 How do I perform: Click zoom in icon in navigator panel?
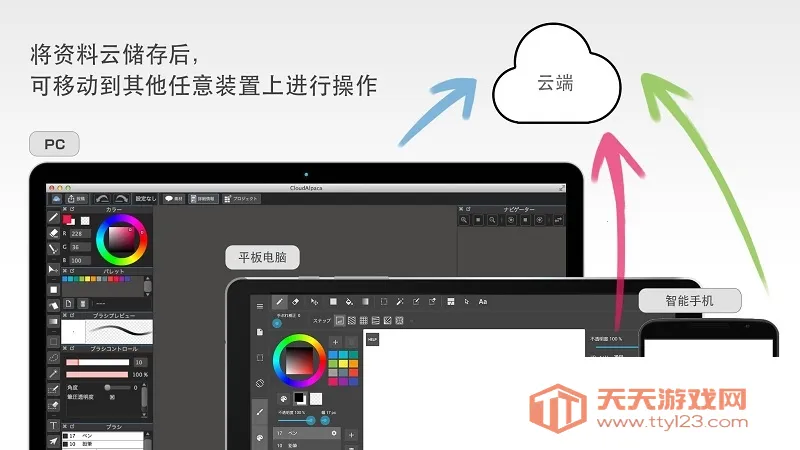(x=465, y=219)
